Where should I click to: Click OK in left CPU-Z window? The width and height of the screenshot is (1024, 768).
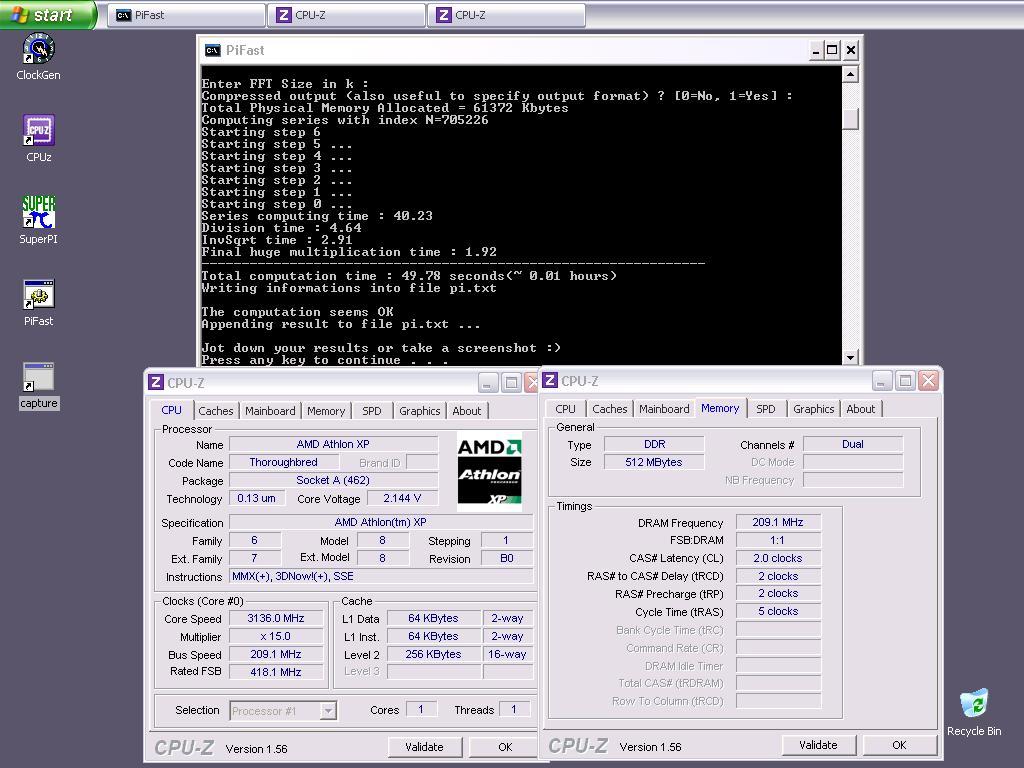(x=505, y=746)
